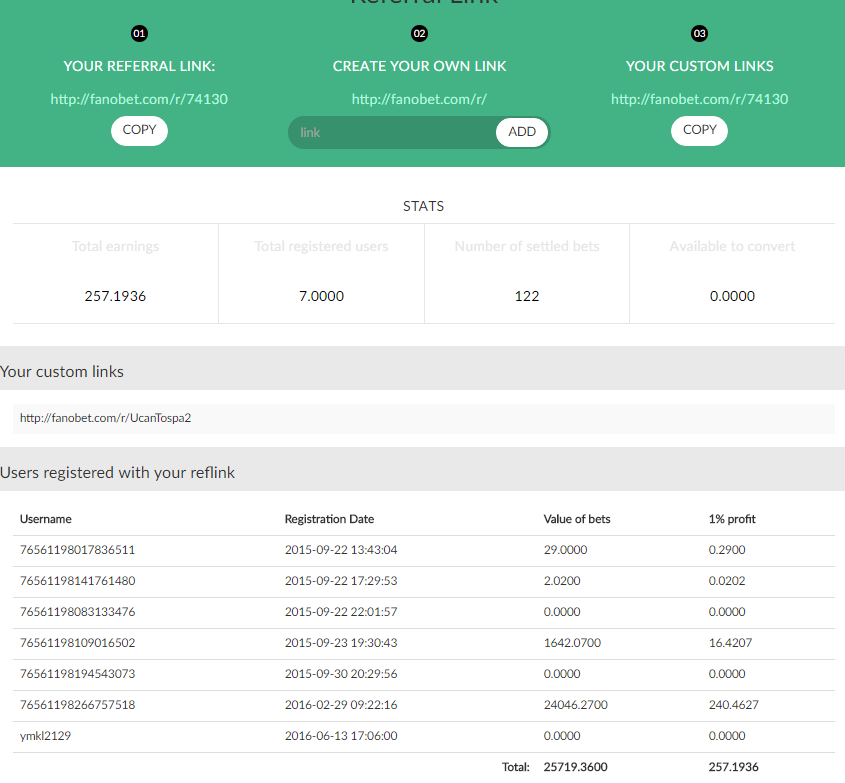Viewport: 845px width, 783px height.
Task: Select the 2.0200 bet value
Action: click(562, 581)
